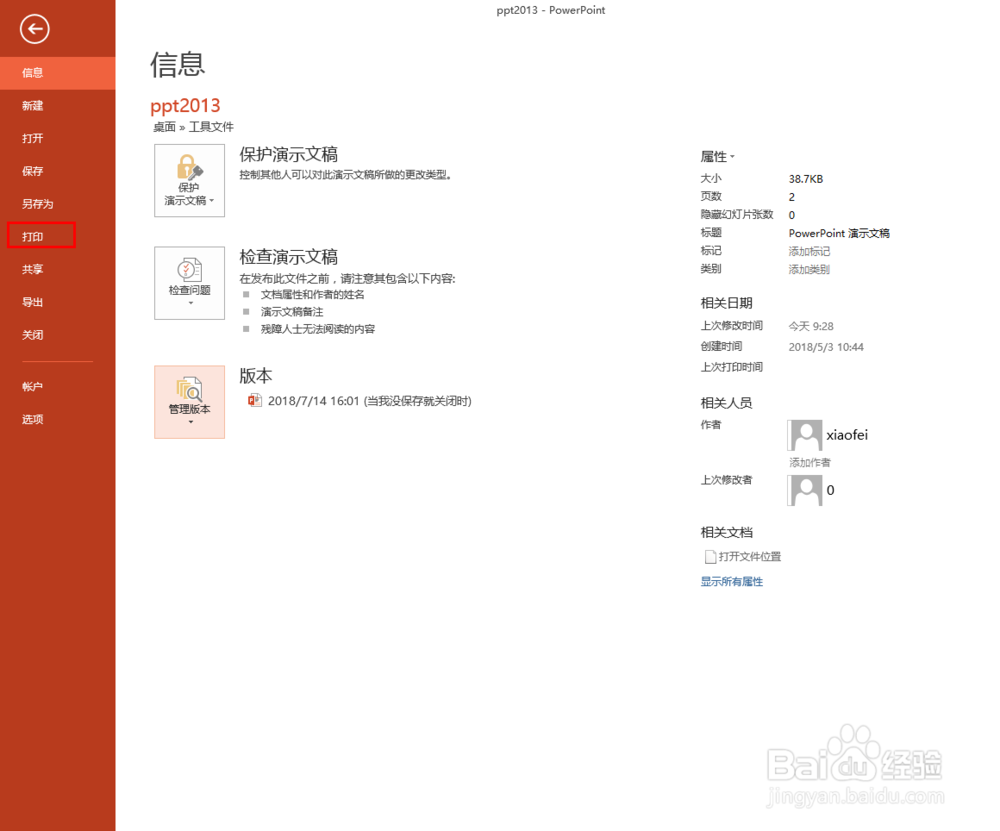Click the 添加作者 field
This screenshot has width=1000, height=831.
(x=810, y=462)
